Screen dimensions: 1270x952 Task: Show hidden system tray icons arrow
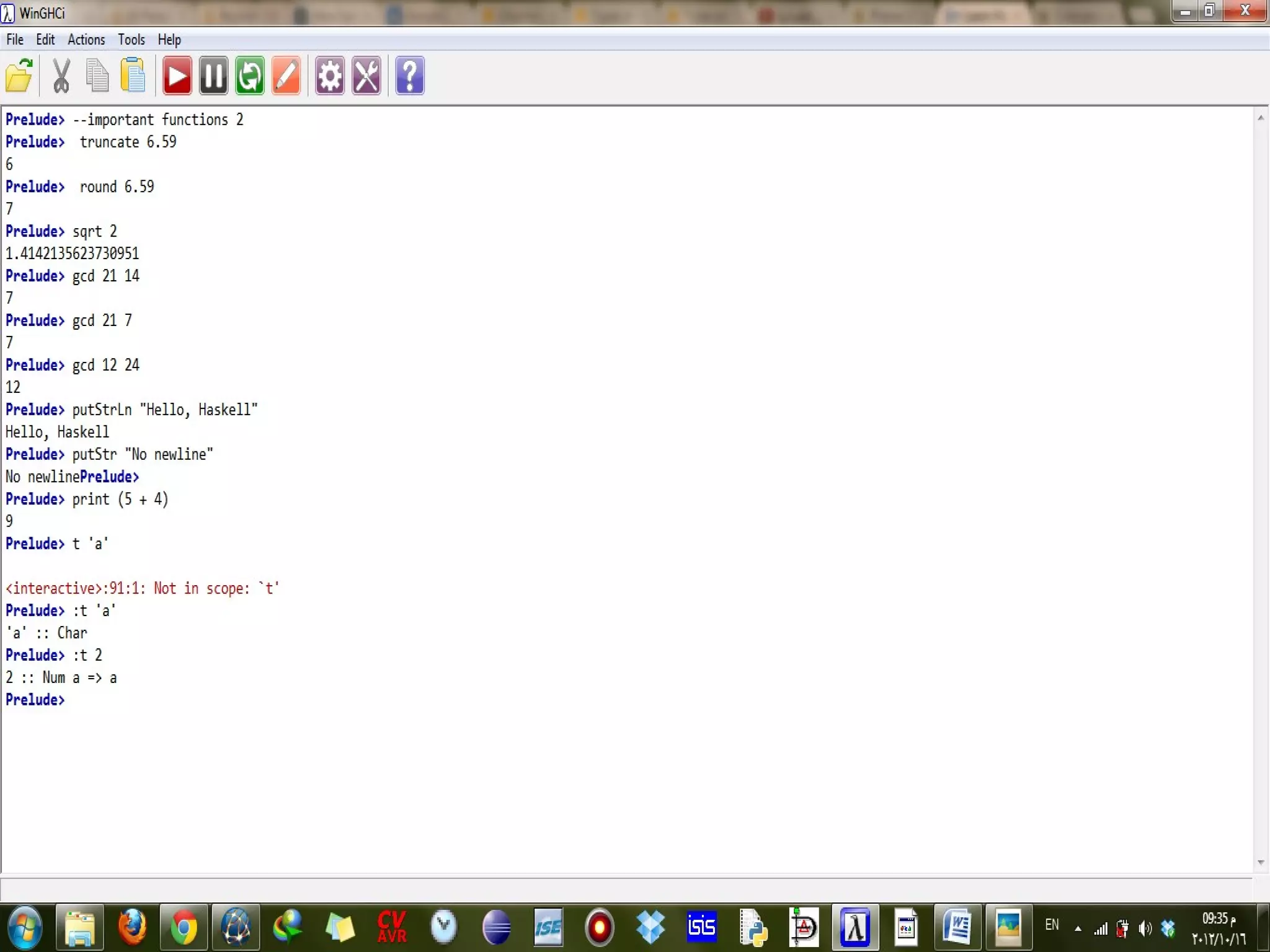[x=1078, y=928]
